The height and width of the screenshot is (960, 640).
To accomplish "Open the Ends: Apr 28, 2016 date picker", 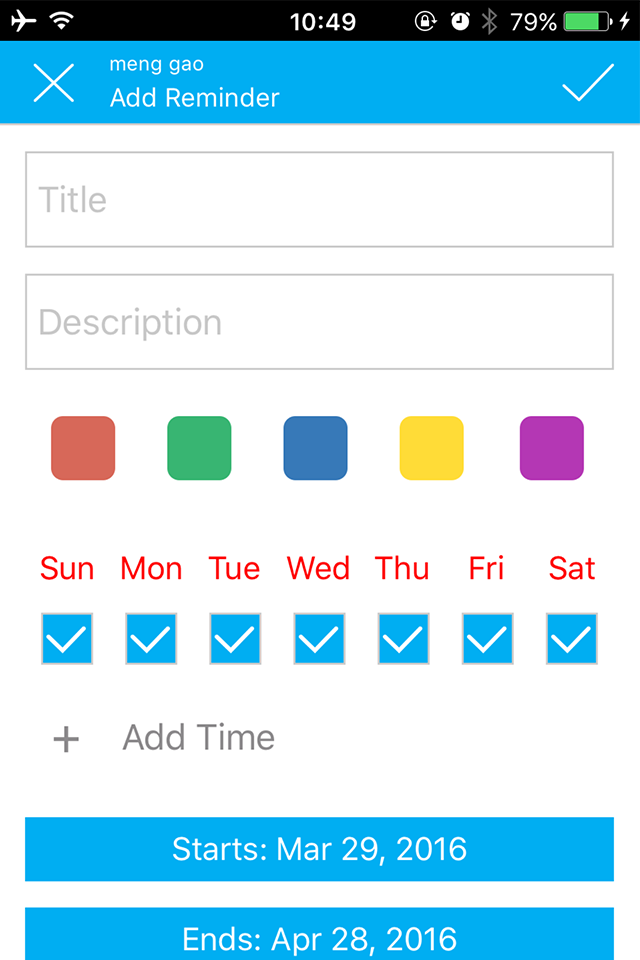I will pyautogui.click(x=319, y=934).
